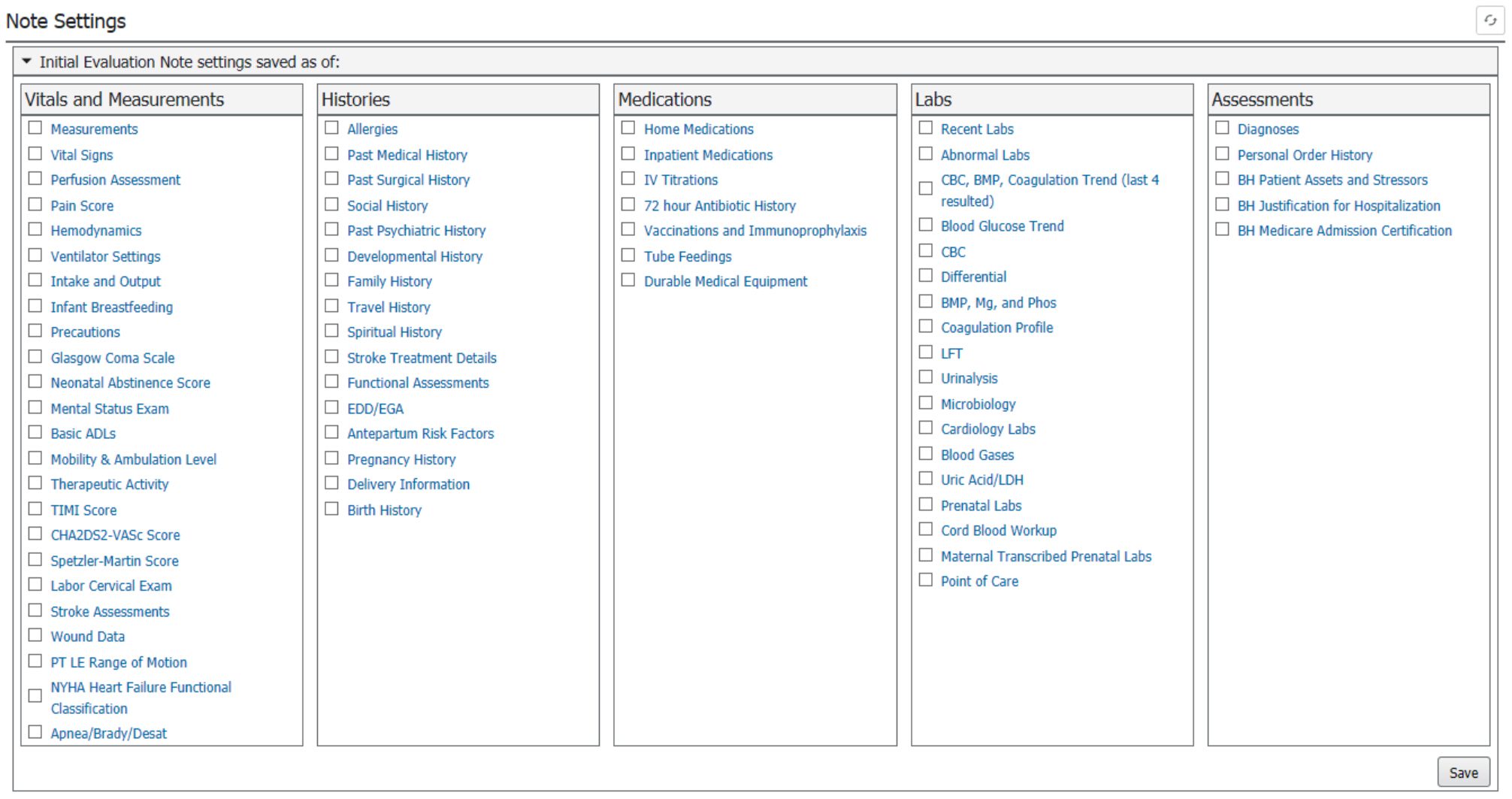Check the CHA2DS2-VASc Score checkbox
1512x799 pixels.
(35, 533)
